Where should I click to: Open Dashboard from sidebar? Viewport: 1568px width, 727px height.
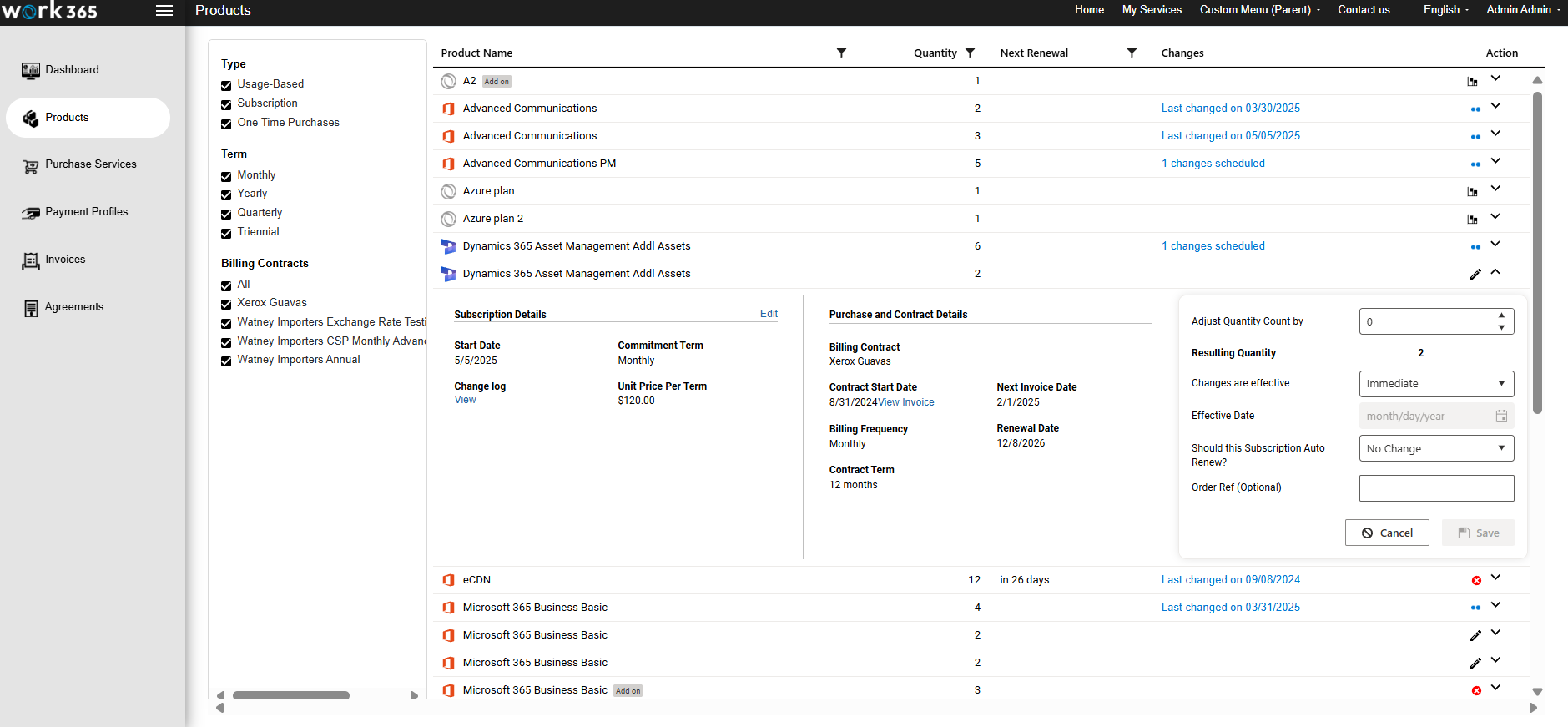(x=72, y=70)
